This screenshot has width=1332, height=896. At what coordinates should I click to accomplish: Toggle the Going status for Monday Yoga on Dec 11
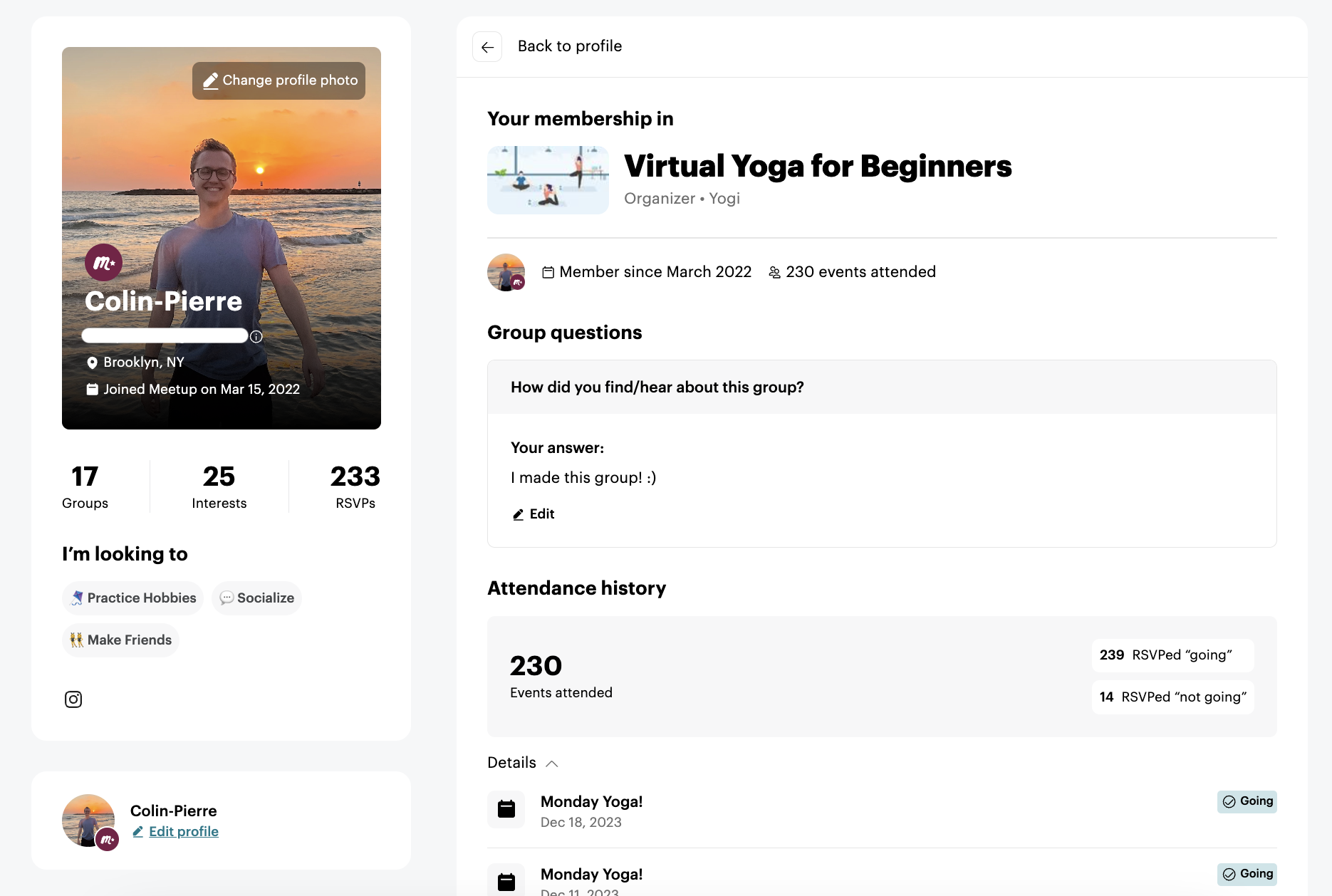[x=1246, y=874]
